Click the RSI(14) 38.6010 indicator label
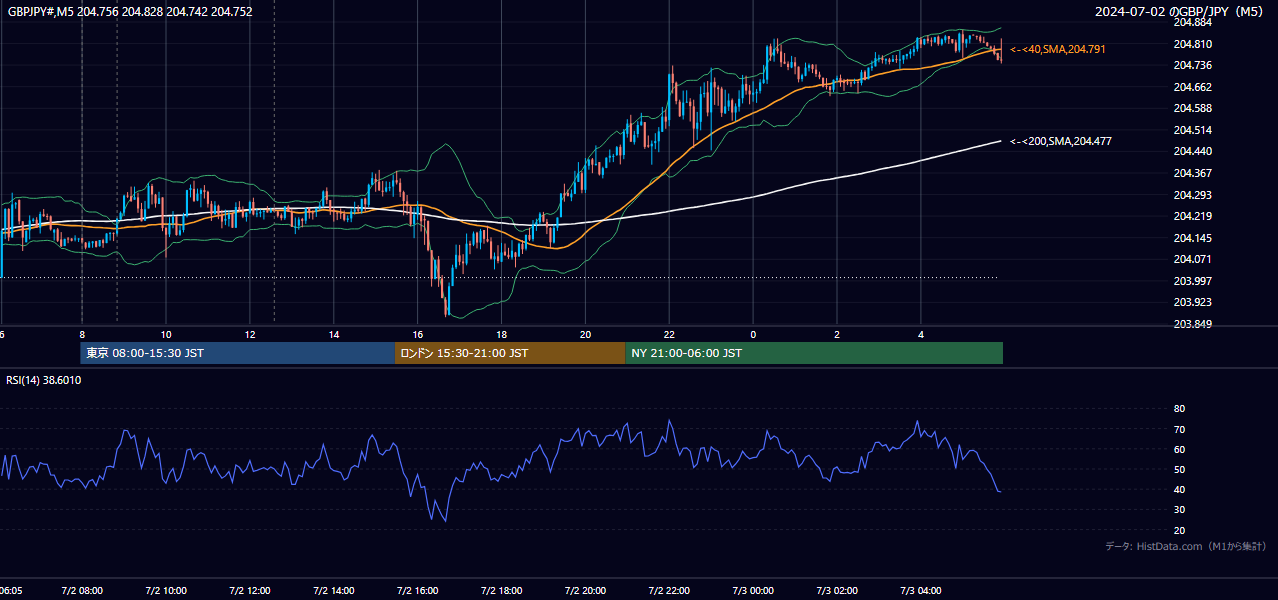Image resolution: width=1278 pixels, height=600 pixels. point(44,380)
